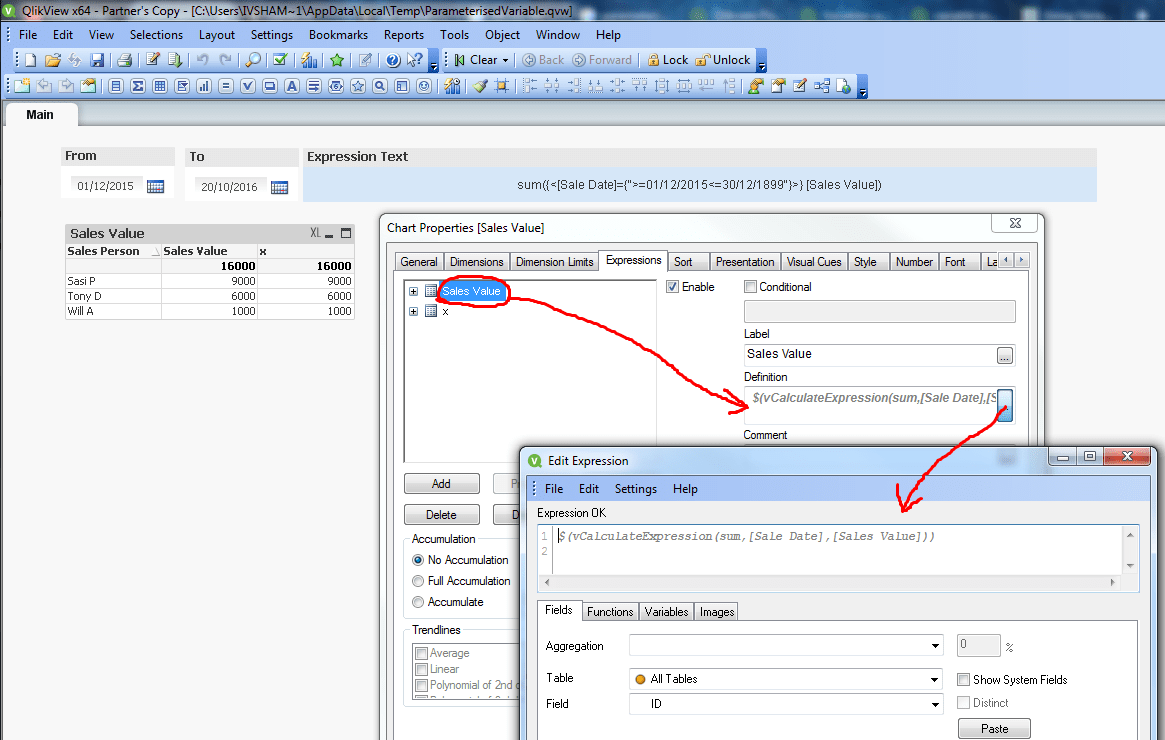Viewport: 1165px width, 740px height.
Task: Switch to the Functions tab
Action: click(609, 611)
